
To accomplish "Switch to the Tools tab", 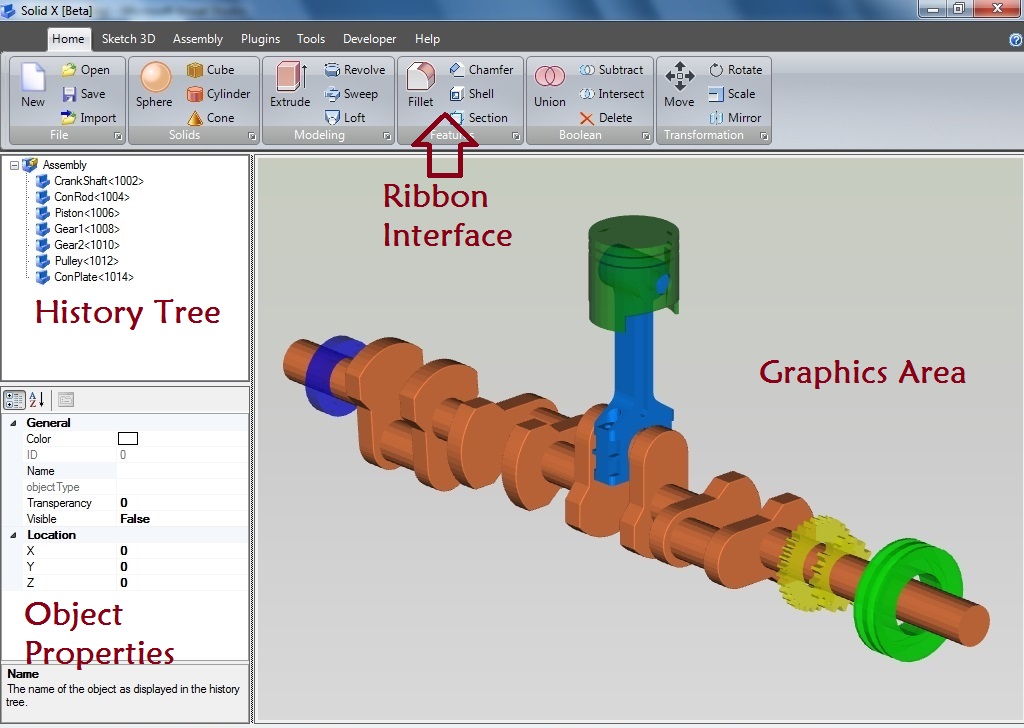I will [311, 39].
